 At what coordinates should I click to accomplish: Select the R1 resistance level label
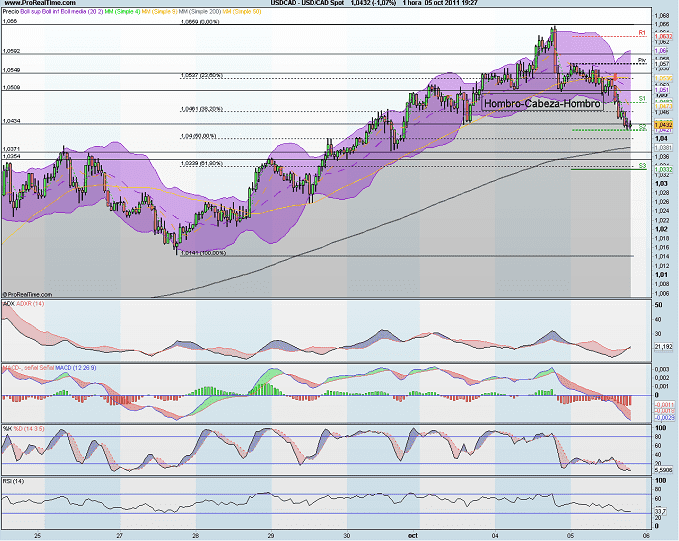tap(642, 32)
